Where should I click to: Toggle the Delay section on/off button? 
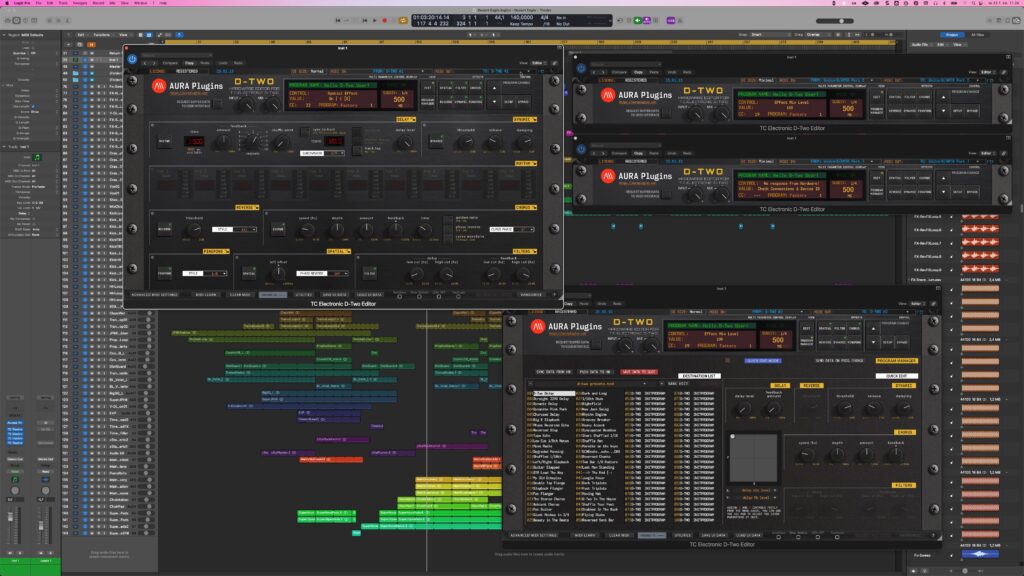(x=165, y=141)
